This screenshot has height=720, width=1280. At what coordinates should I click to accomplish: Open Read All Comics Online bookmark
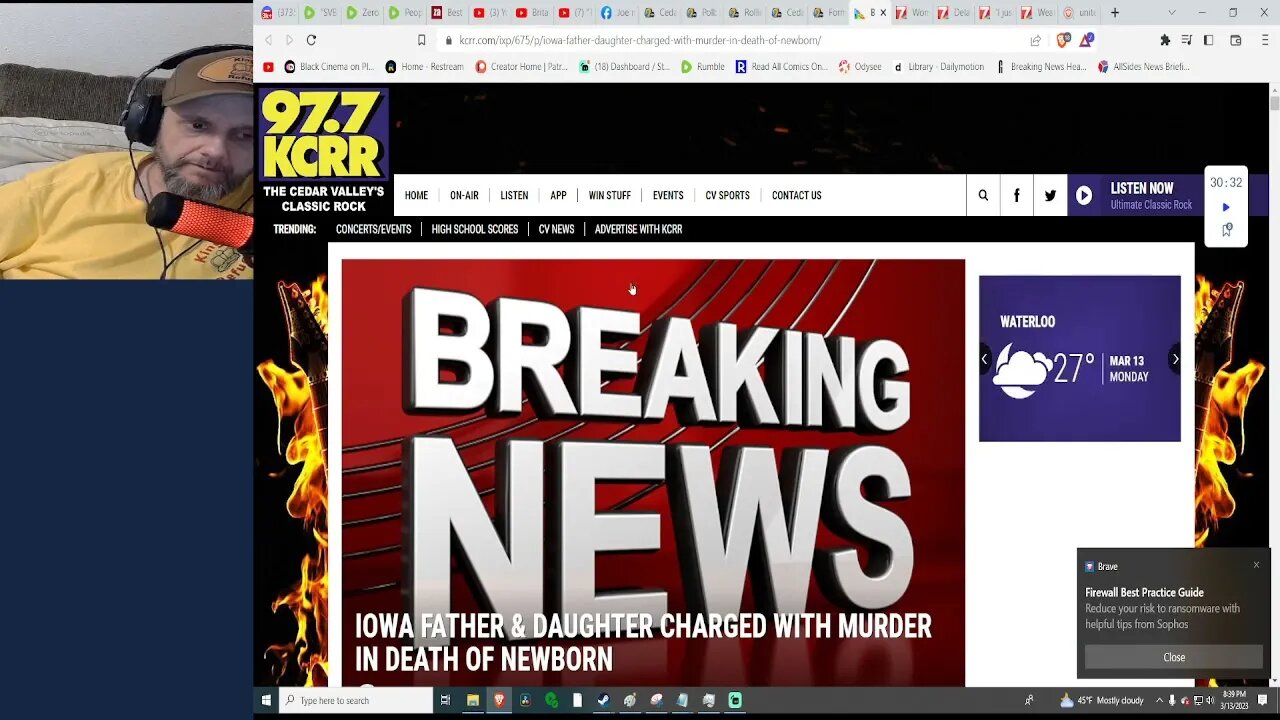pyautogui.click(x=781, y=67)
